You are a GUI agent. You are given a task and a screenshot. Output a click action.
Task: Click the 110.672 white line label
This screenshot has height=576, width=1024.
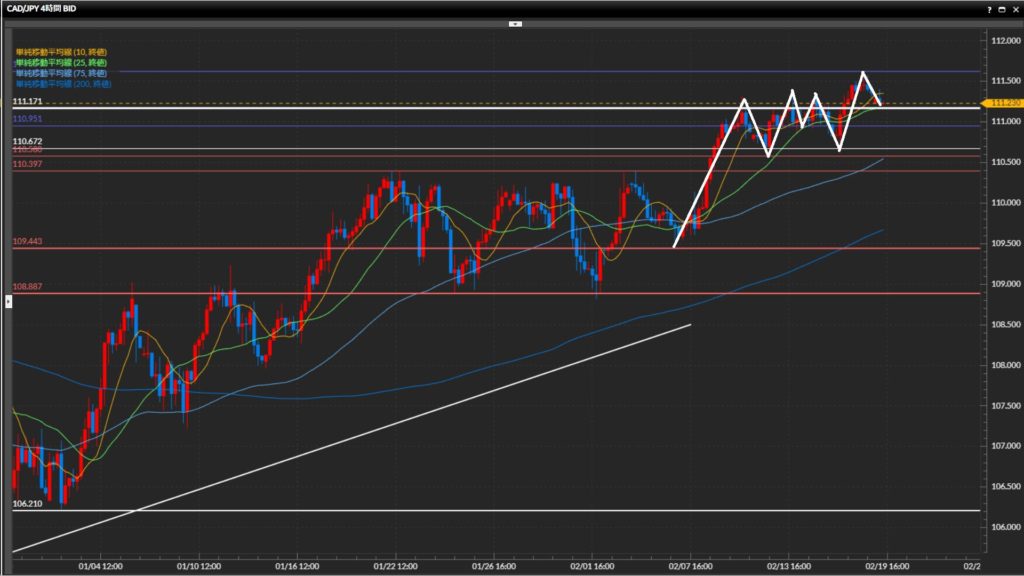pyautogui.click(x=27, y=143)
